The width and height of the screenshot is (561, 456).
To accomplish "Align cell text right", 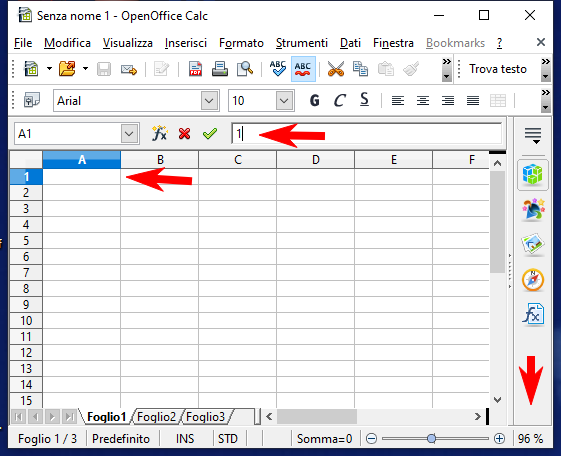I will point(448,100).
